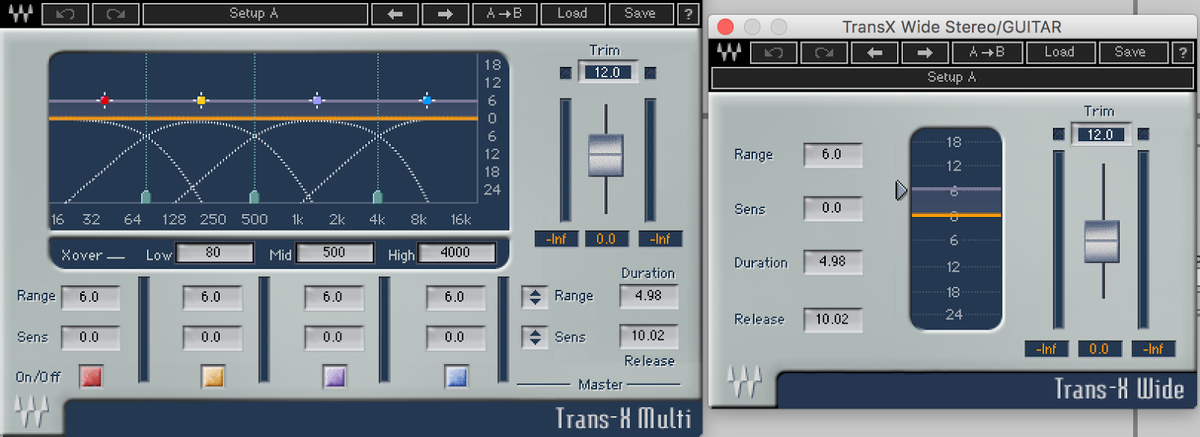Click the Trim value field in TransX Wide
The image size is (1200, 437).
pyautogui.click(x=1100, y=134)
